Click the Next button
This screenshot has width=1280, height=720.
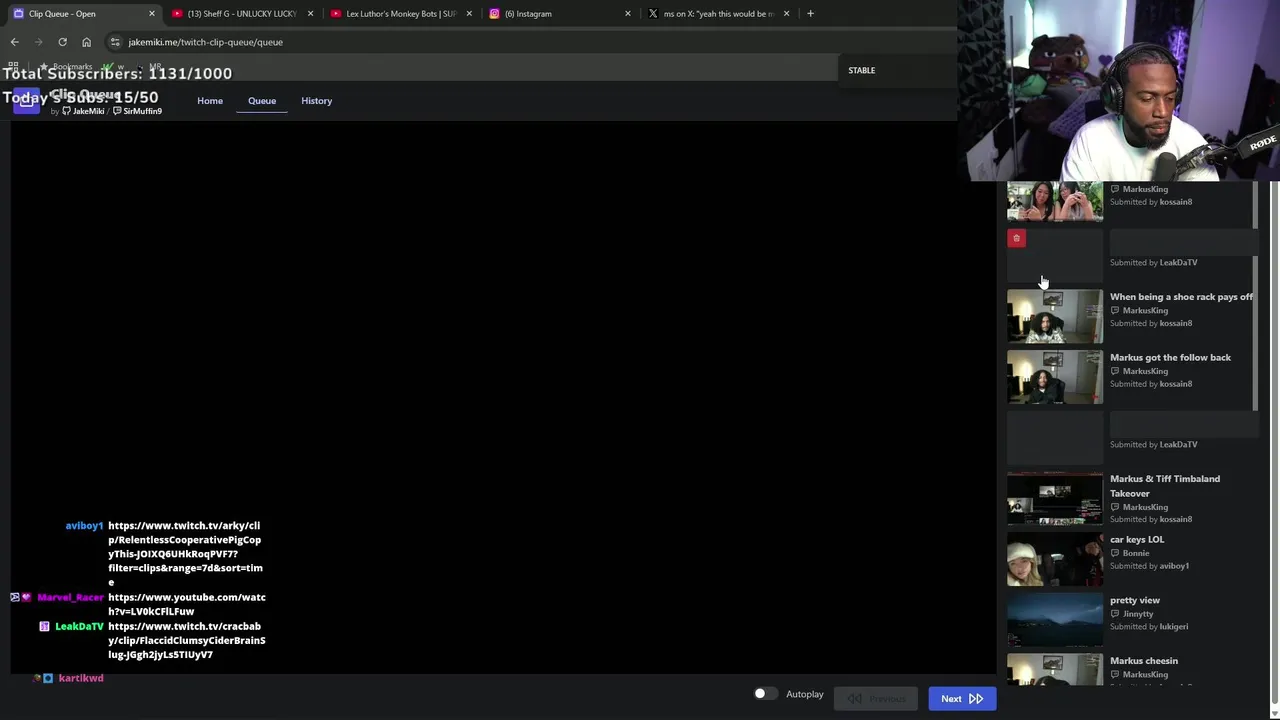click(962, 699)
